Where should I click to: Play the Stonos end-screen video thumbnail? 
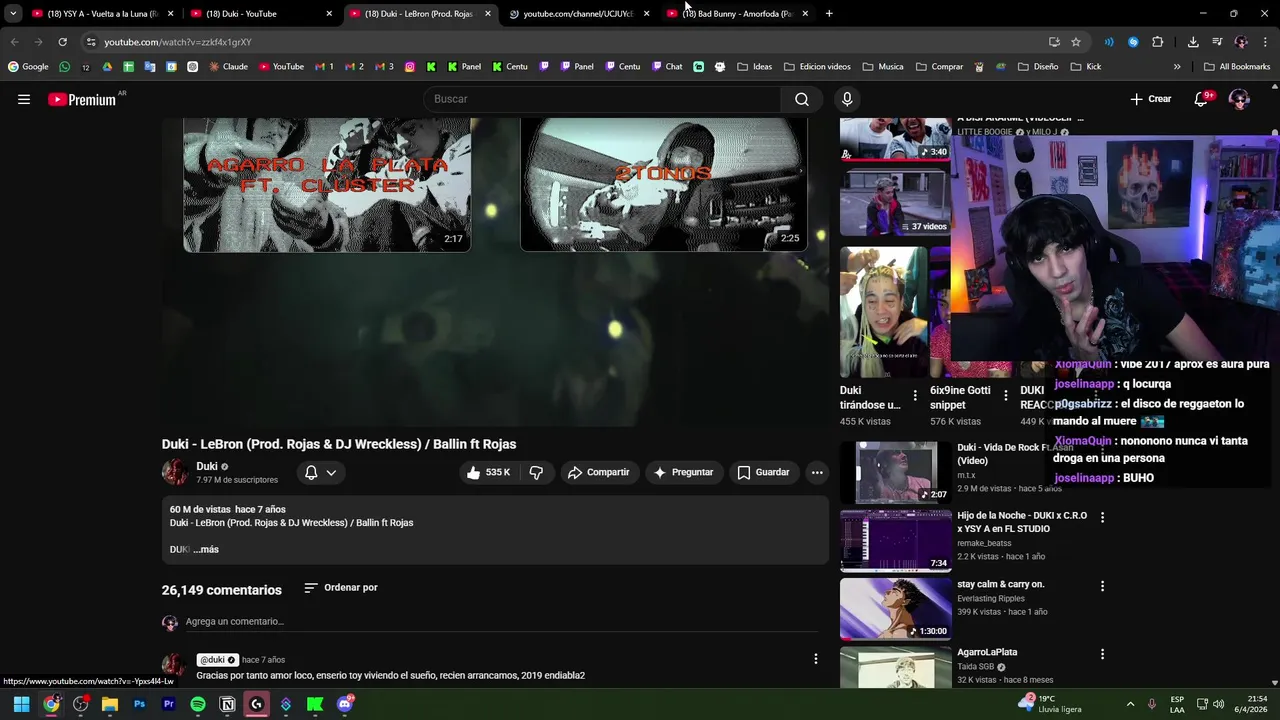pos(663,184)
